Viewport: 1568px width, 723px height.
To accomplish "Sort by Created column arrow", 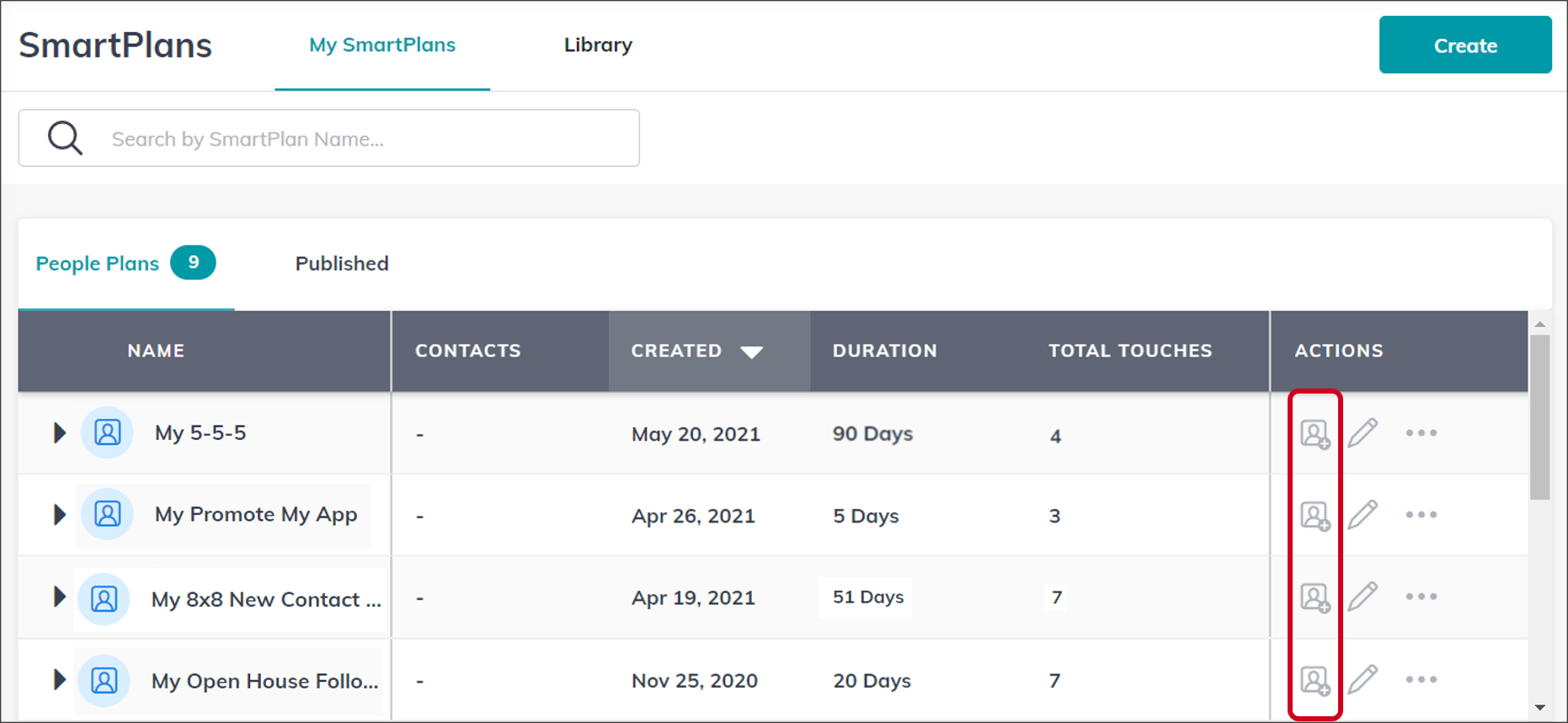I will (751, 352).
